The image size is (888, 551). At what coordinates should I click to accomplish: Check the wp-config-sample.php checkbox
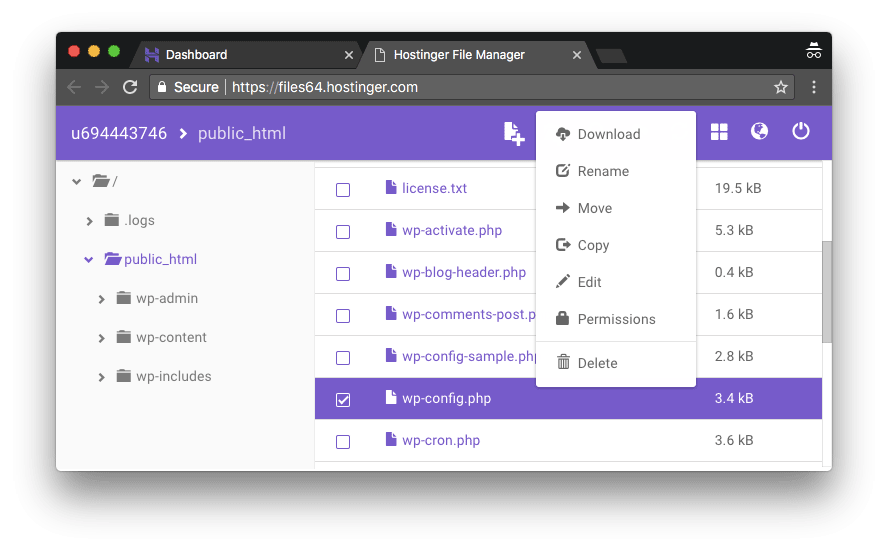(343, 357)
